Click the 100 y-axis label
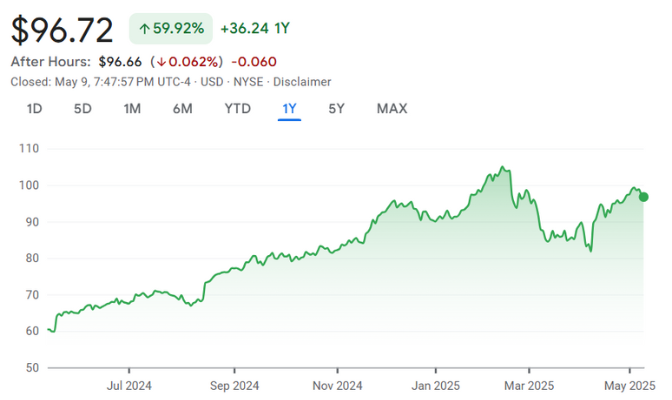 [29, 185]
